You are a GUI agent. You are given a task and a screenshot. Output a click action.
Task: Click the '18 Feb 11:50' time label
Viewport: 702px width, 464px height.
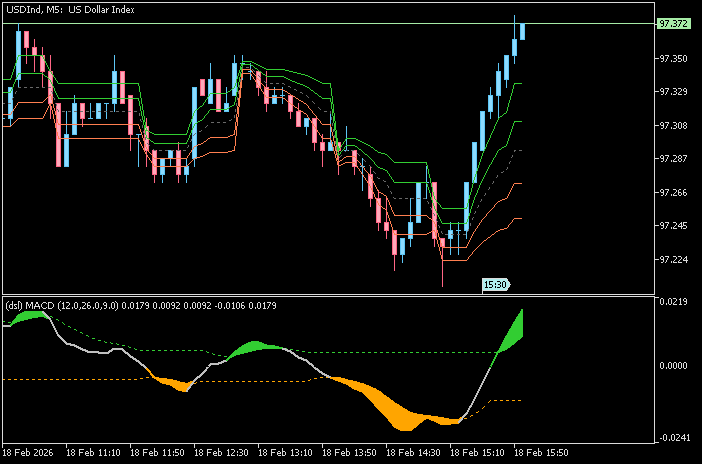click(158, 452)
